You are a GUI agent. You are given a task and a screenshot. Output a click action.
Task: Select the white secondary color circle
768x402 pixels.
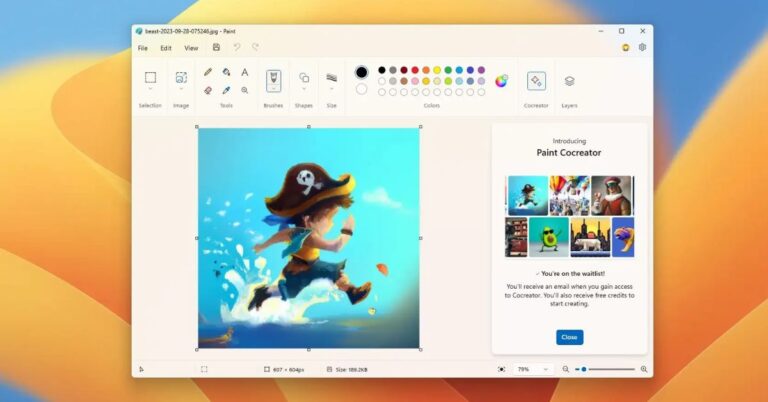(x=361, y=89)
